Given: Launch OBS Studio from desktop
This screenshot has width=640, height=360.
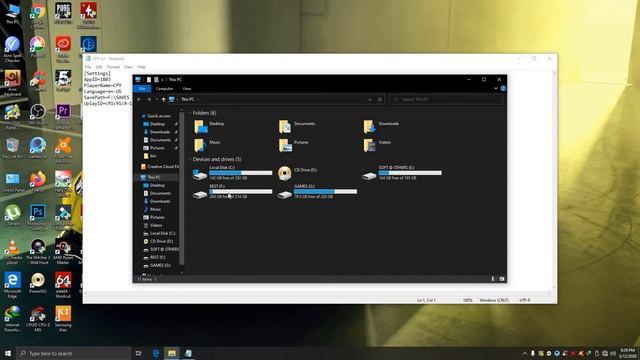Looking at the screenshot, I should pos(38,114).
